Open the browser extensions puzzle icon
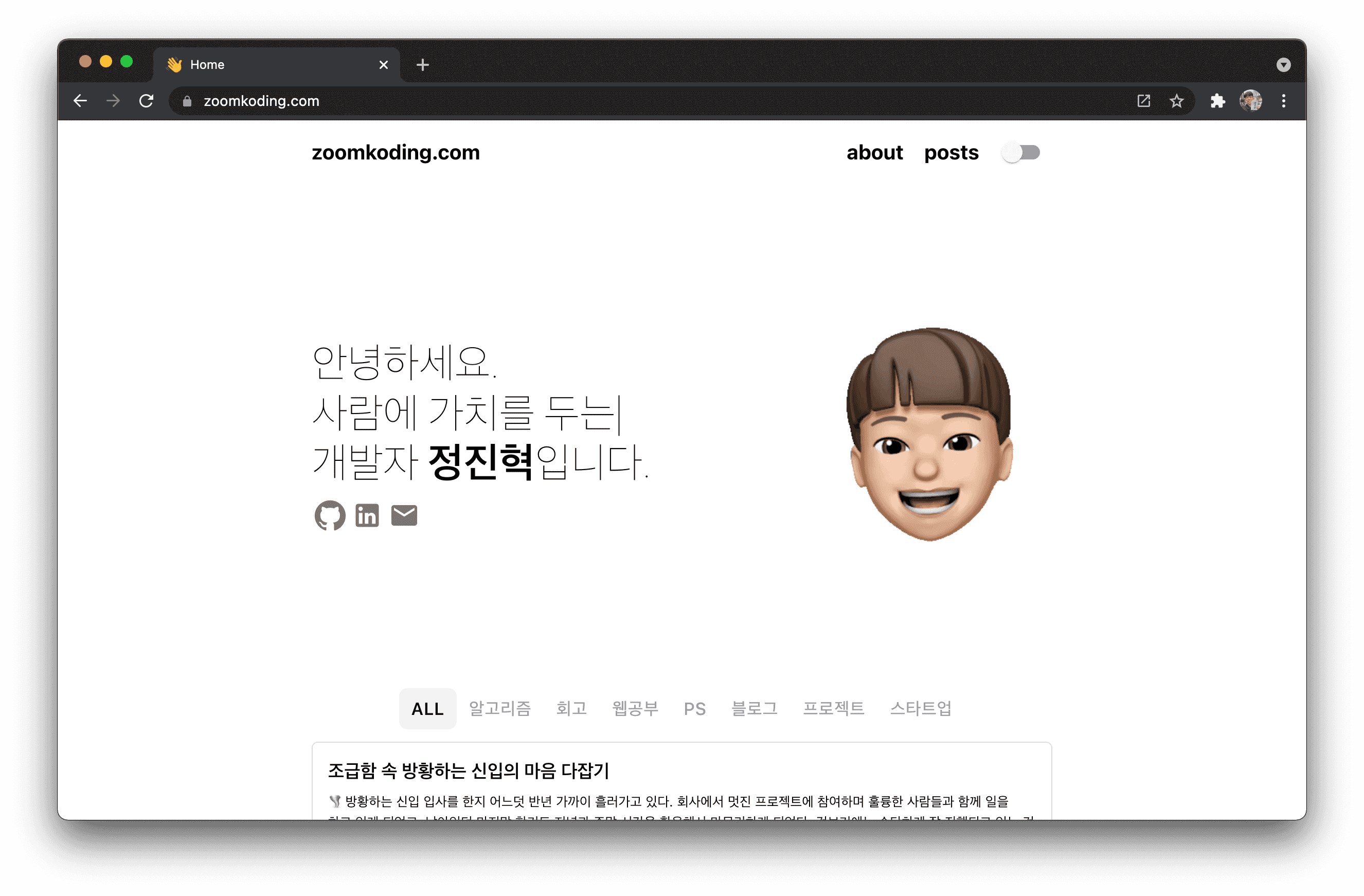 (x=1218, y=101)
